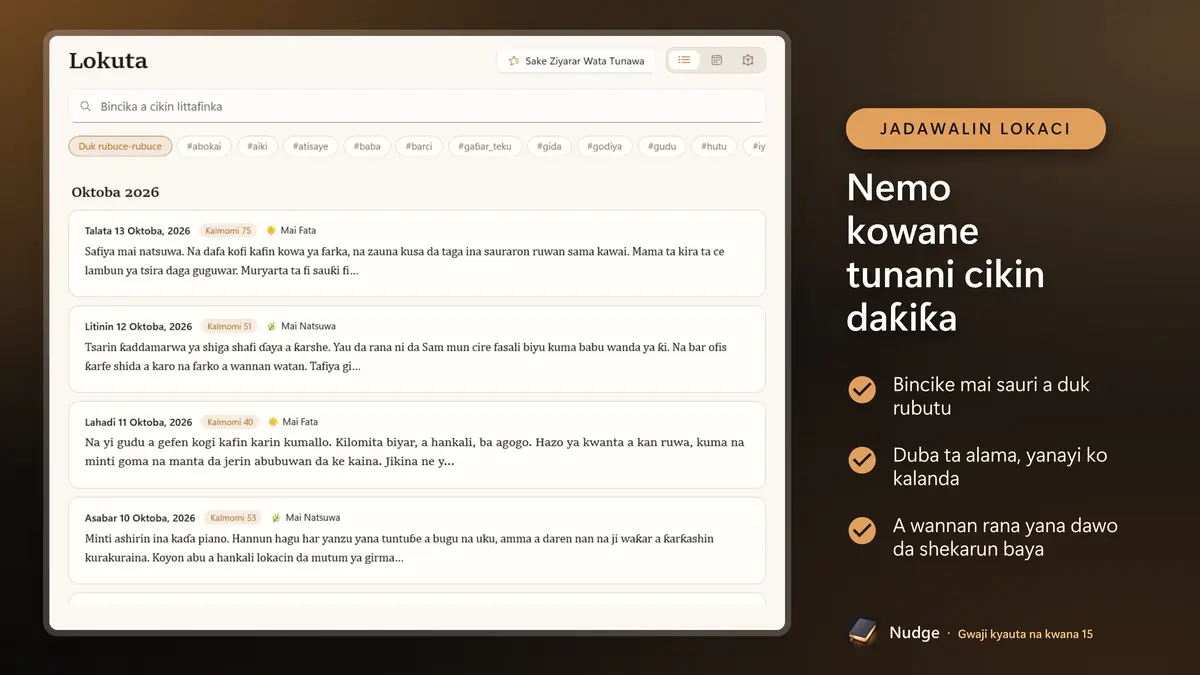Image resolution: width=1200 pixels, height=675 pixels.
Task: Click entry text starting Minti ashirin ina kaɗa piano
Action: (x=400, y=548)
